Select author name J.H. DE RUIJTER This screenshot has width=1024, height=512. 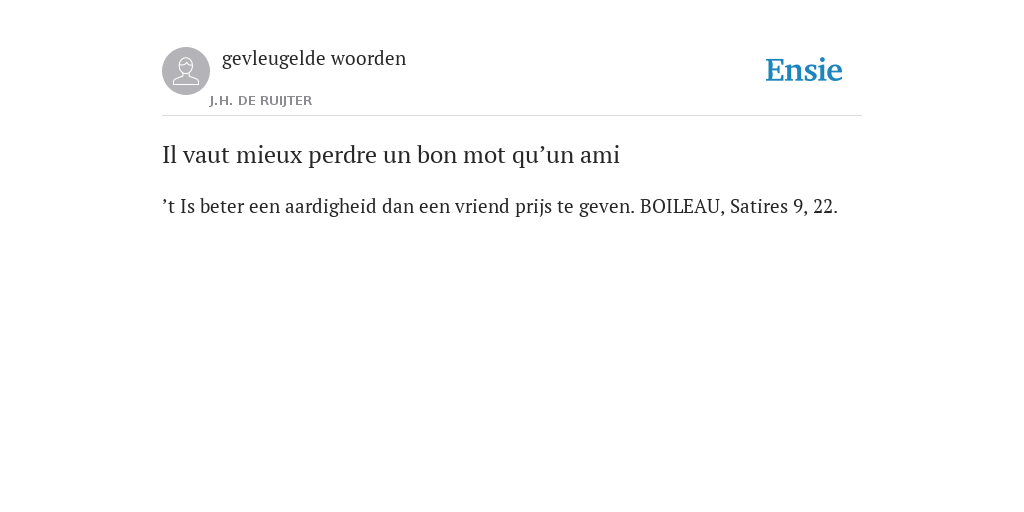click(x=261, y=101)
